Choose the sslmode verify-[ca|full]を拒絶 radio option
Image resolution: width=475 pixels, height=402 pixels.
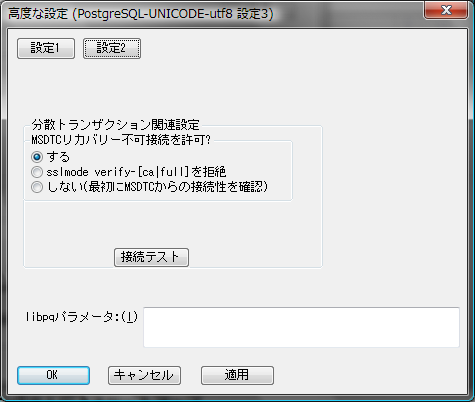(x=37, y=172)
